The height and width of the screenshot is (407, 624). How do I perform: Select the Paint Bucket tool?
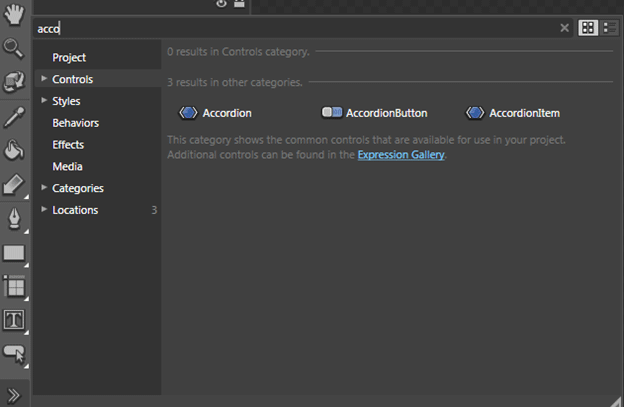(x=14, y=150)
